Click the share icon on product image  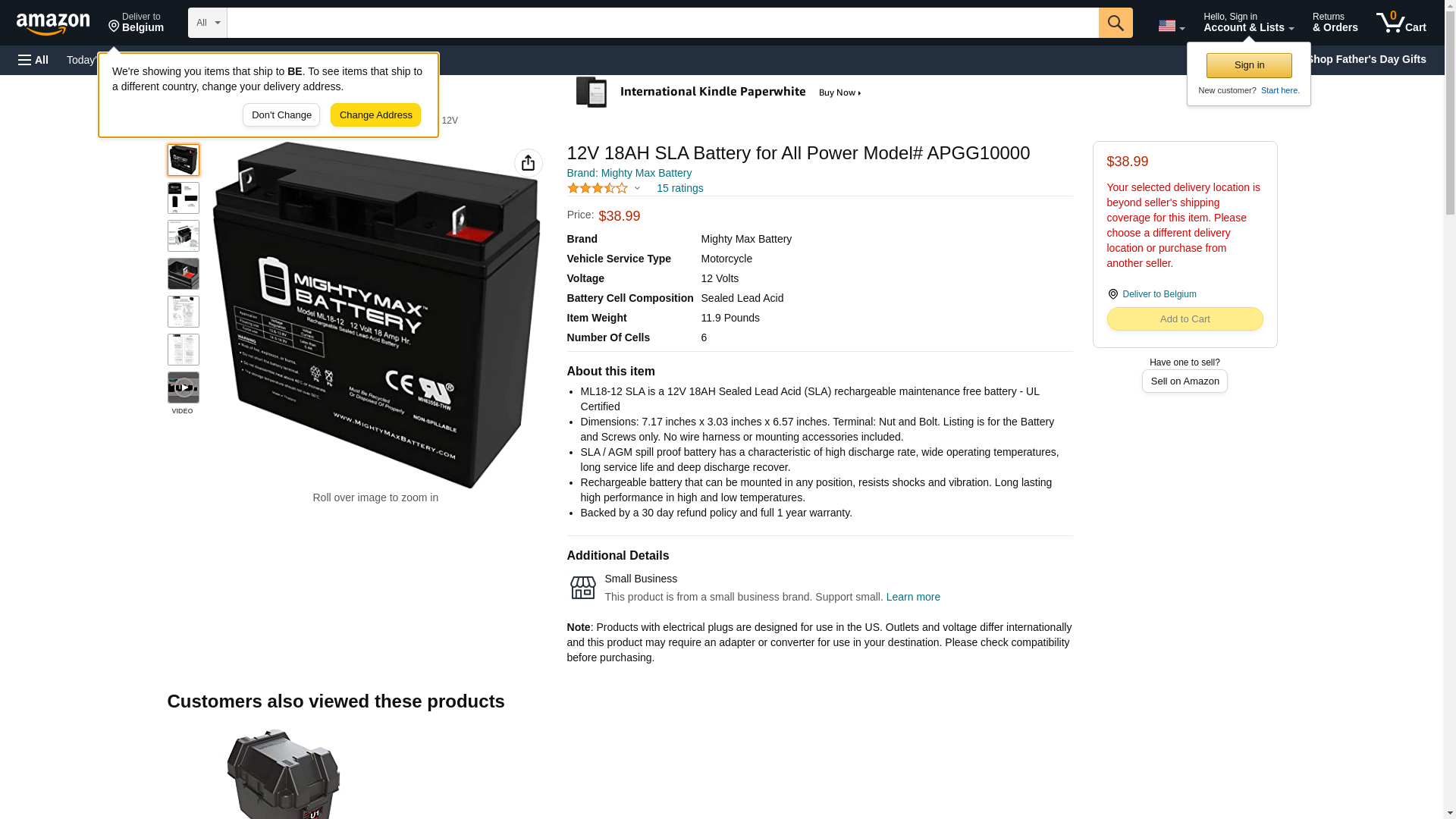tap(528, 162)
